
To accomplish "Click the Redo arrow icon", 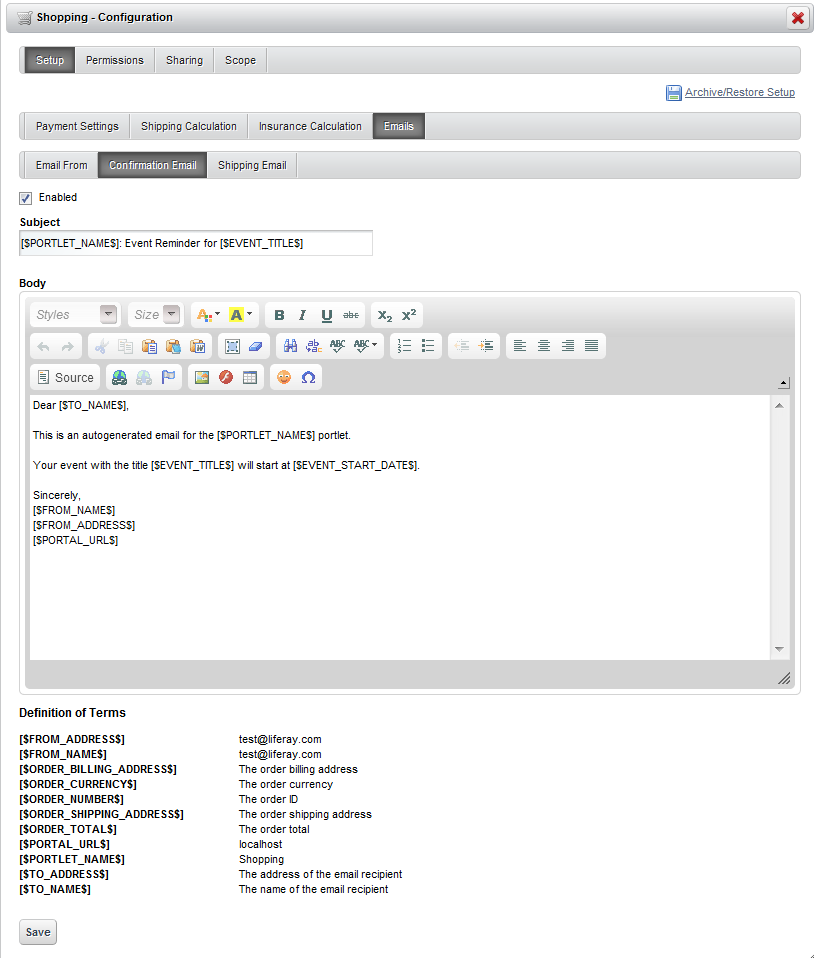I will point(68,346).
